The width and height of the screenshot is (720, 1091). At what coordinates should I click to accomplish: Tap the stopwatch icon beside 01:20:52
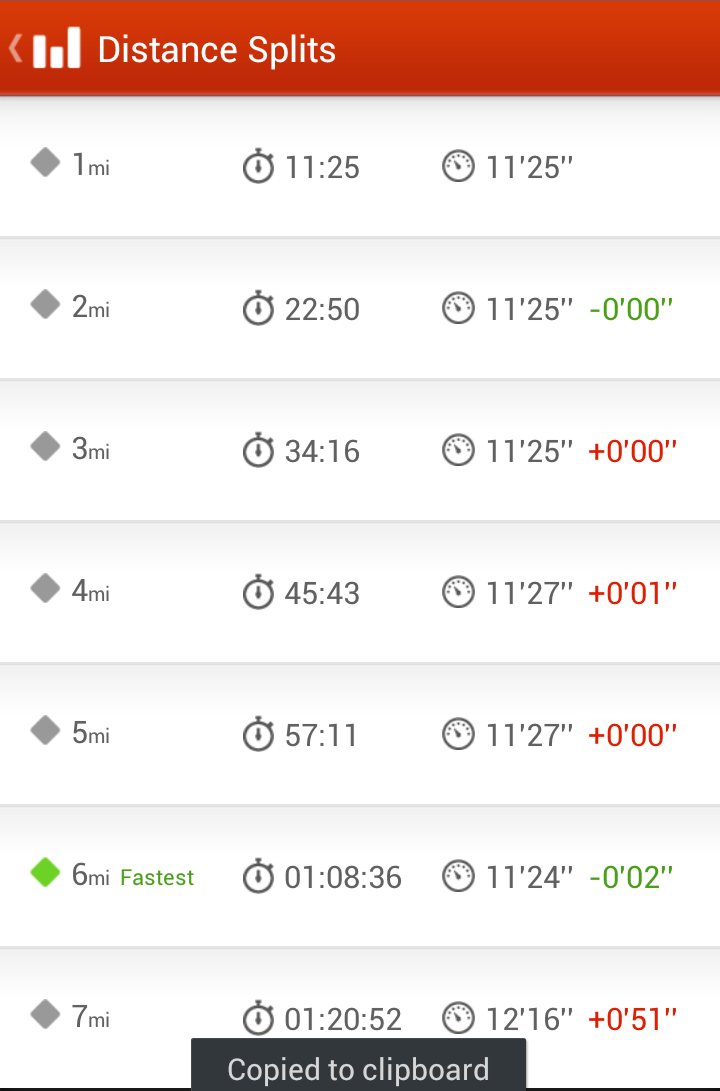pyautogui.click(x=258, y=1018)
